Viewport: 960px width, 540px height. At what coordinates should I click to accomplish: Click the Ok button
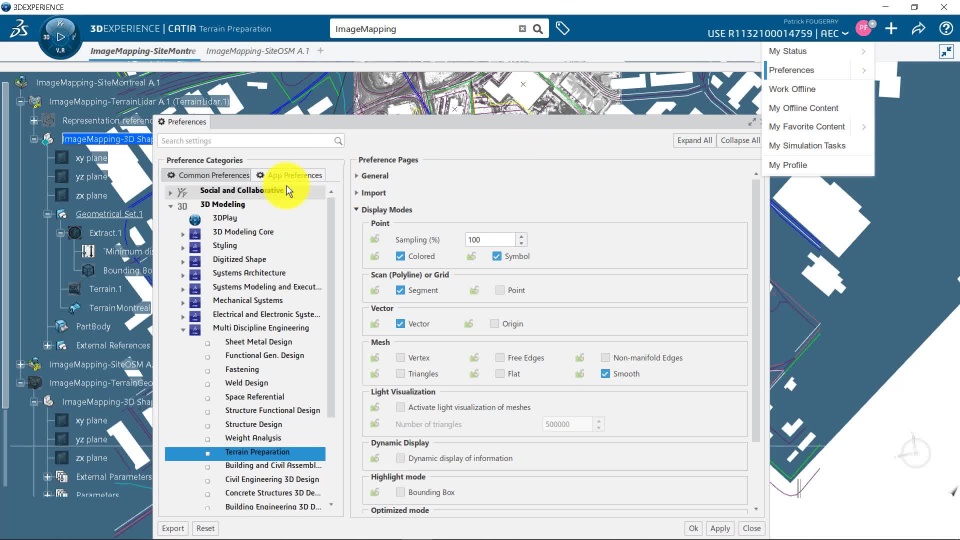pos(693,528)
